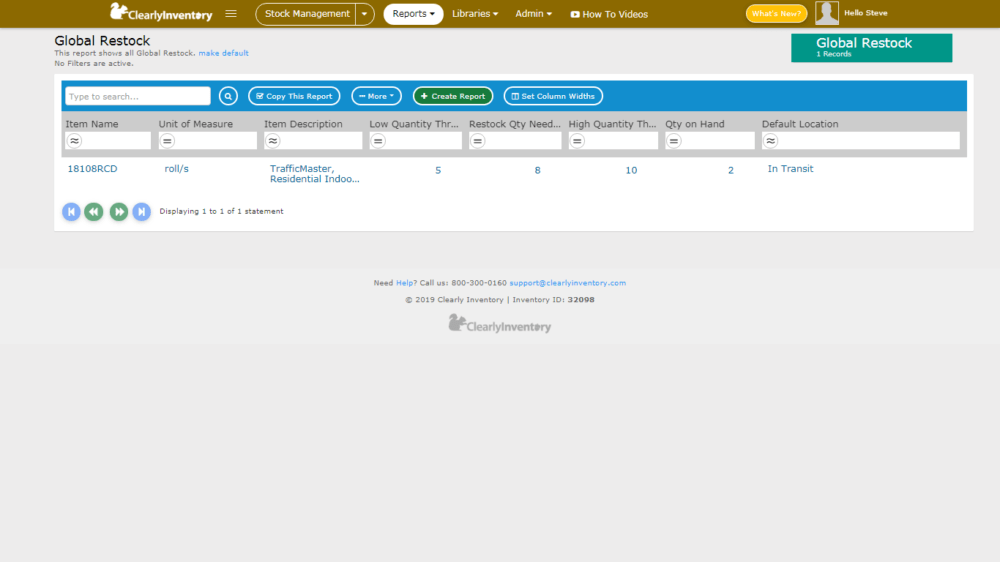Go to last page with pagination icon
Image resolution: width=1000 pixels, height=562 pixels.
pos(142,212)
